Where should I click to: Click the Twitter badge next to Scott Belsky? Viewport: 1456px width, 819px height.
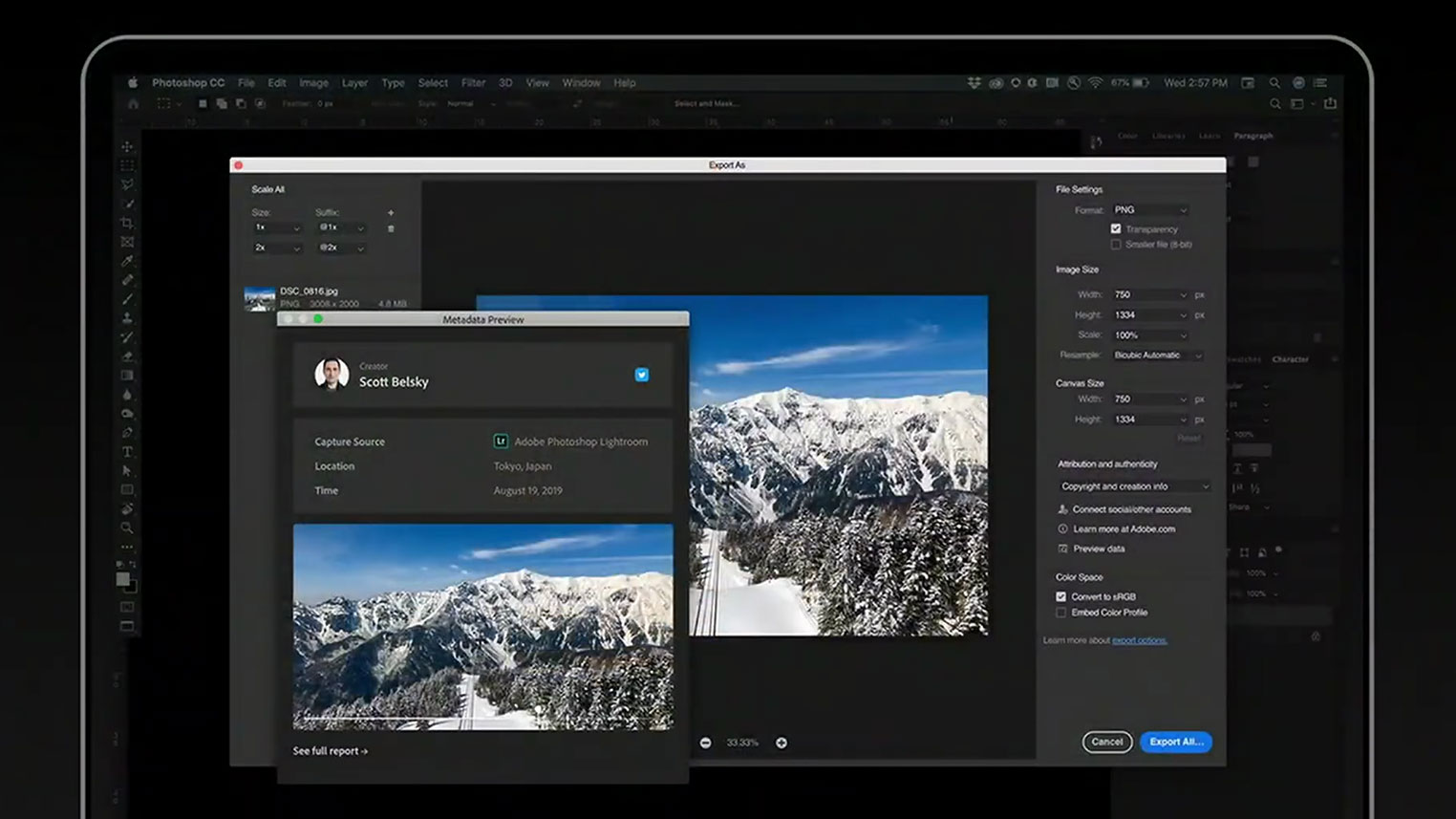tap(642, 375)
